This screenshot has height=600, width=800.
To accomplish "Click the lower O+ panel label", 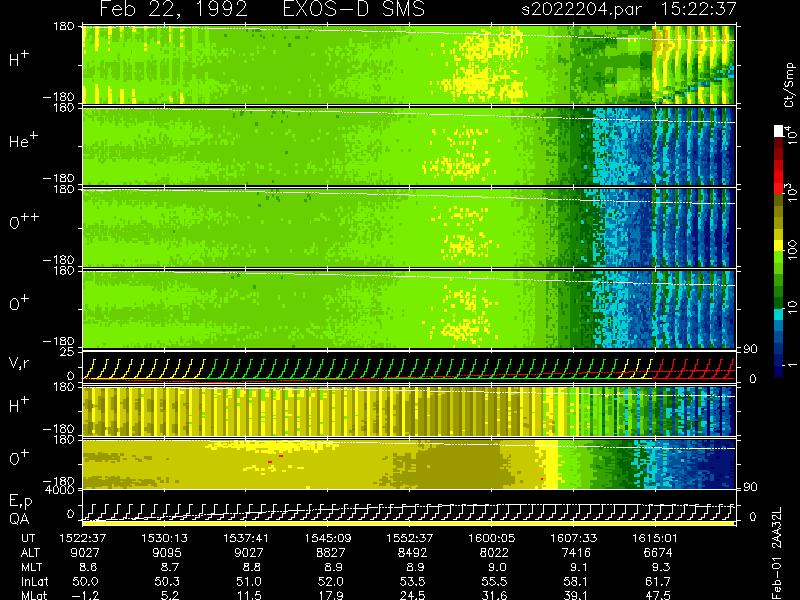I will [x=19, y=458].
